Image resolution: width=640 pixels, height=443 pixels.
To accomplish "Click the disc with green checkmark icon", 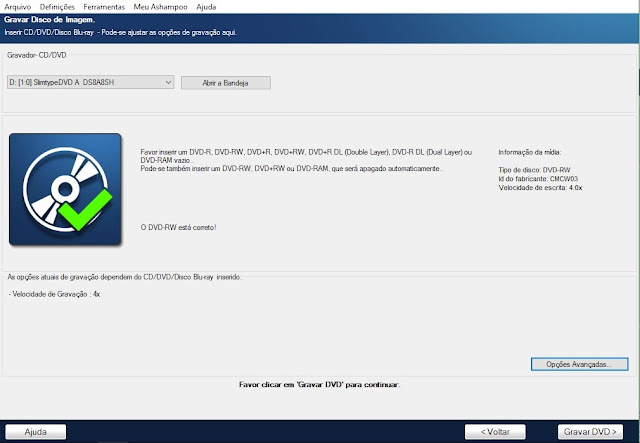I will pos(65,189).
